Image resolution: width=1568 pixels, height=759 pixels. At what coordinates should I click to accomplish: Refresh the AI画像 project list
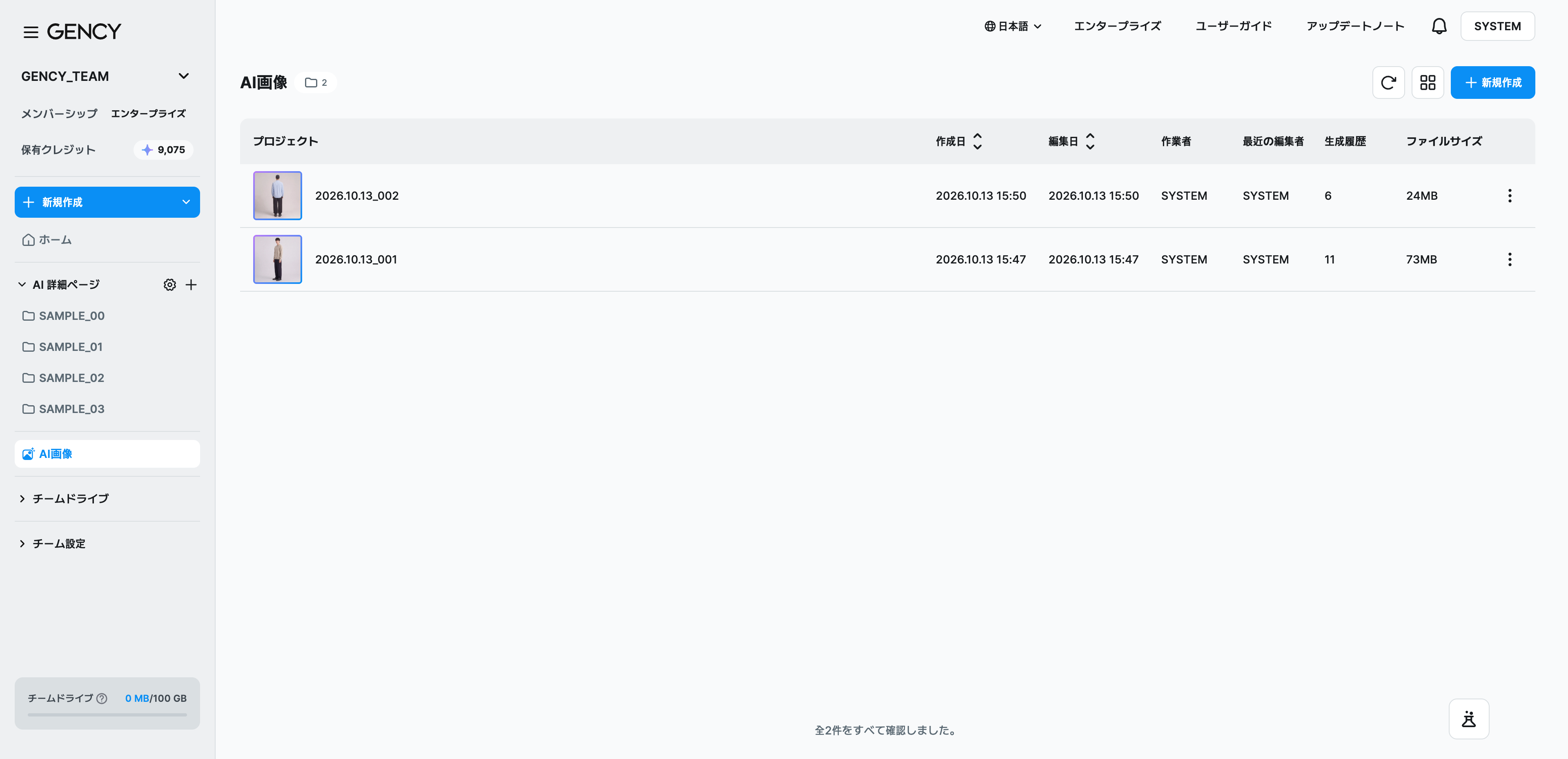(x=1388, y=82)
